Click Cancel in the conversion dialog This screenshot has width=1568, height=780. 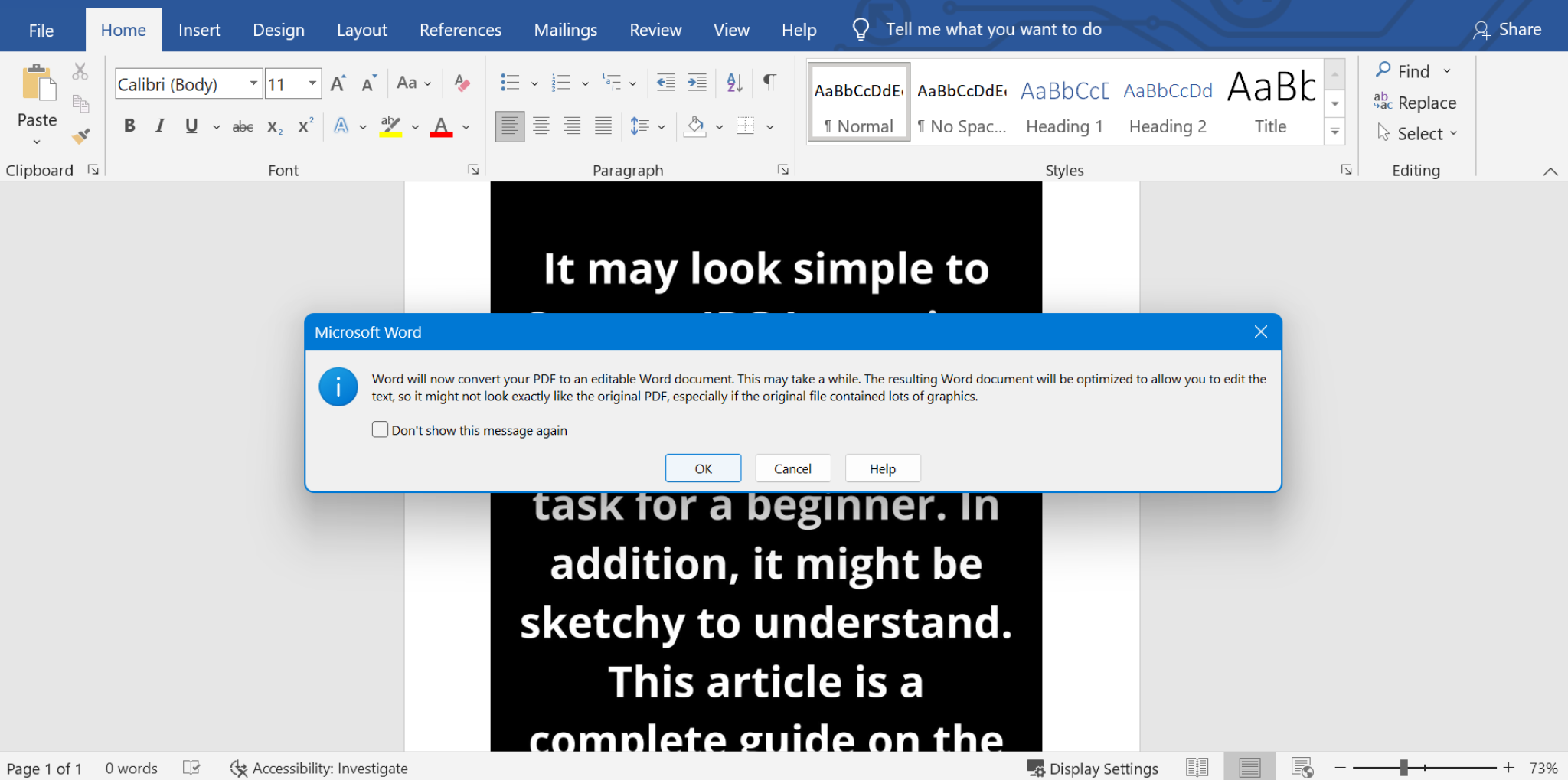point(792,468)
